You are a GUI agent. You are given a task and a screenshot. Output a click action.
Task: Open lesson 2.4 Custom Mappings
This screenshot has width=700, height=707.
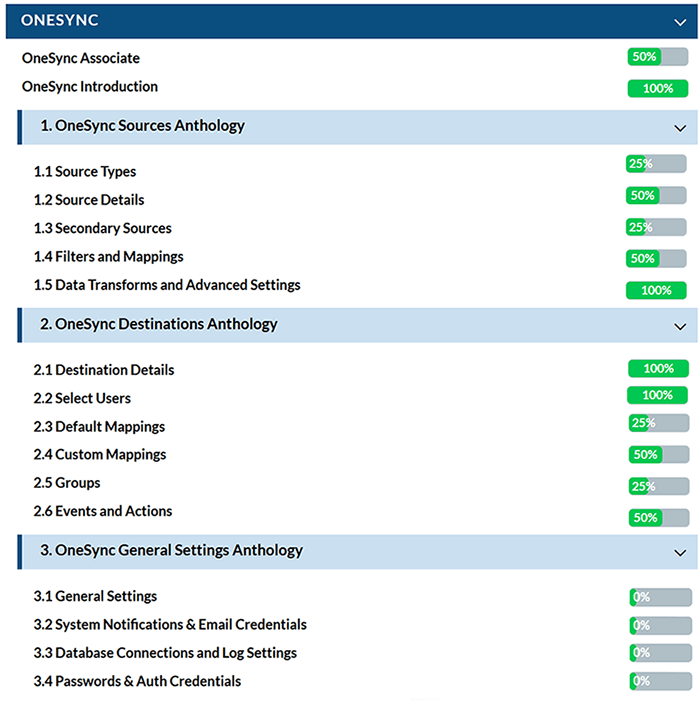(100, 454)
